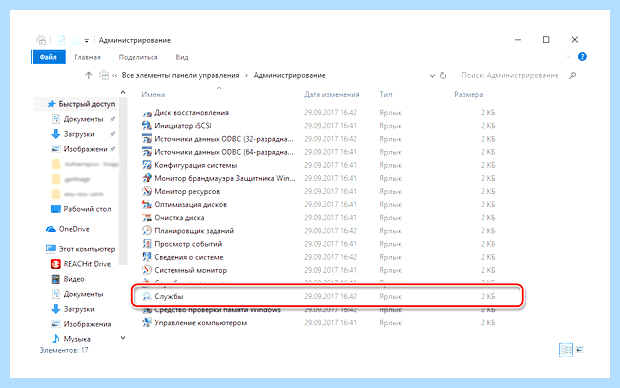Select Диск восстановления shortcut icon

pos(147,113)
